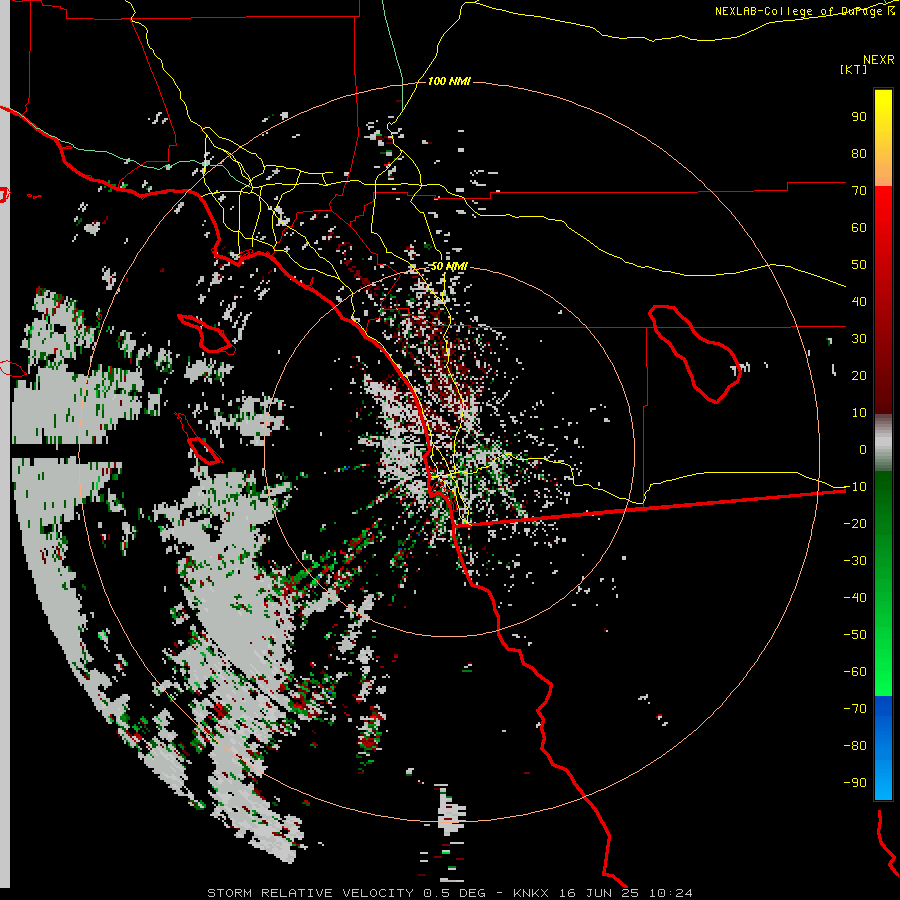Click the -10 value on the velocity scale
Image resolution: width=900 pixels, height=900 pixels.
click(855, 487)
